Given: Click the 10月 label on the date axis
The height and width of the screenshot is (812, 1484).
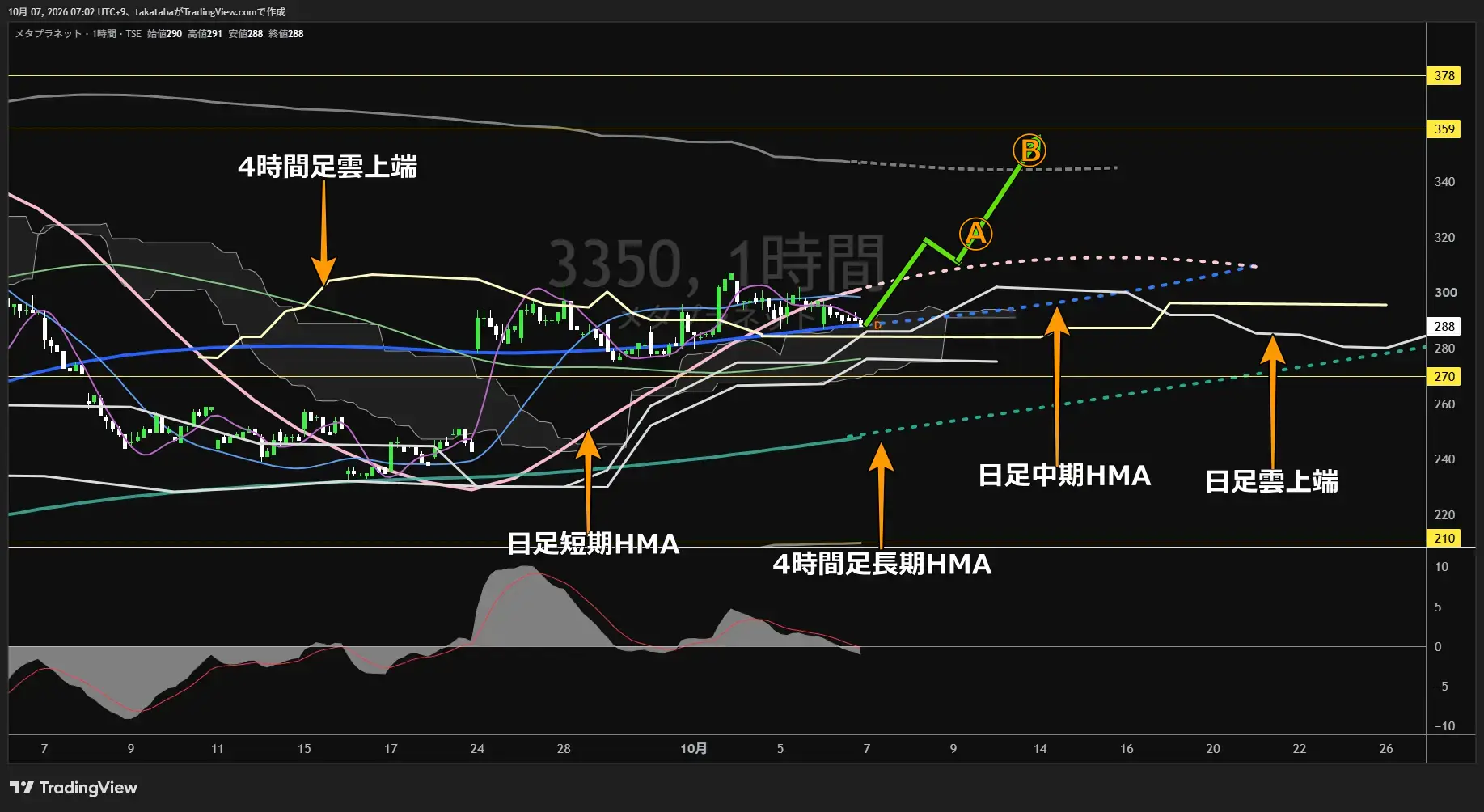Looking at the screenshot, I should (693, 749).
